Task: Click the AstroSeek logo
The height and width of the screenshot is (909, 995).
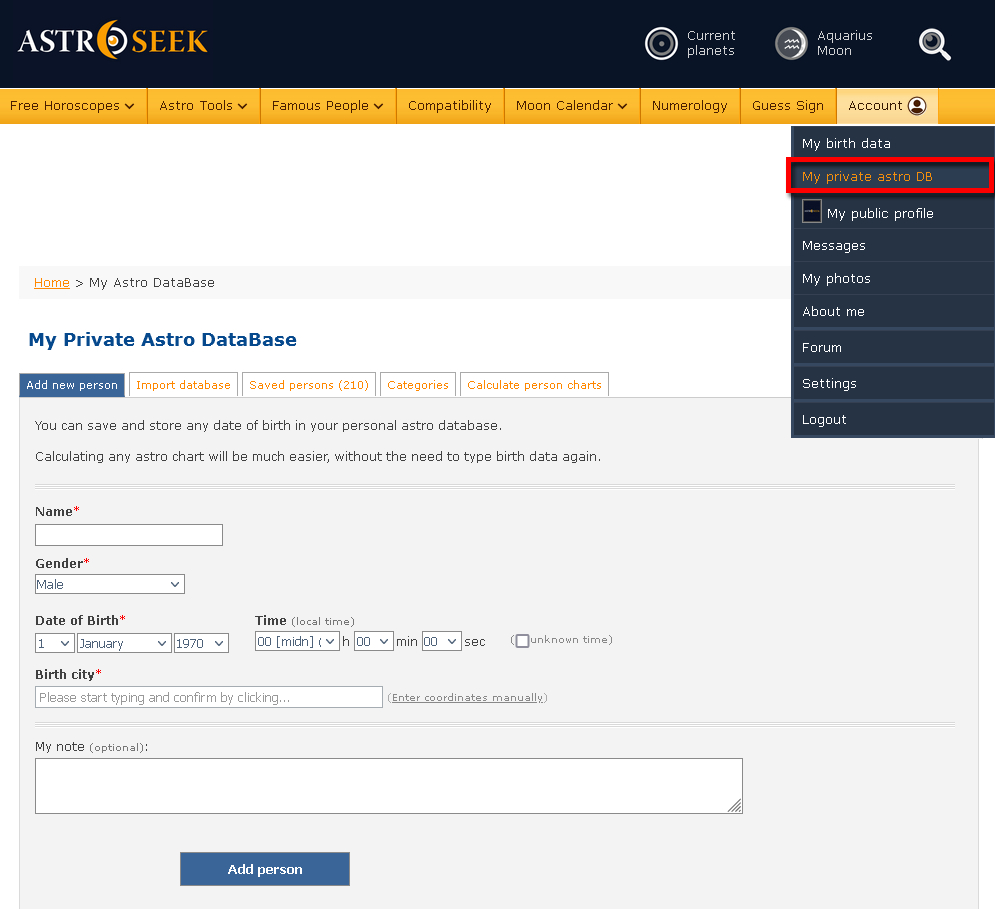Action: pyautogui.click(x=113, y=41)
